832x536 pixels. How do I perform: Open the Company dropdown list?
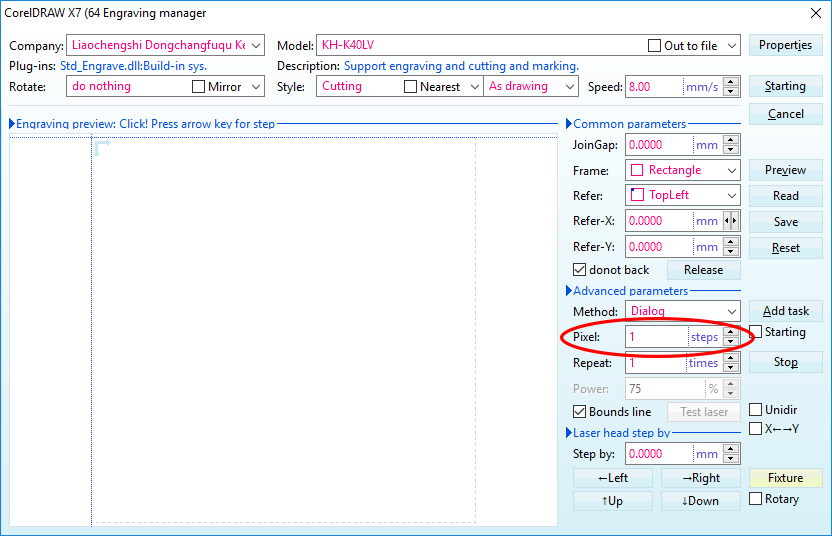[x=256, y=45]
